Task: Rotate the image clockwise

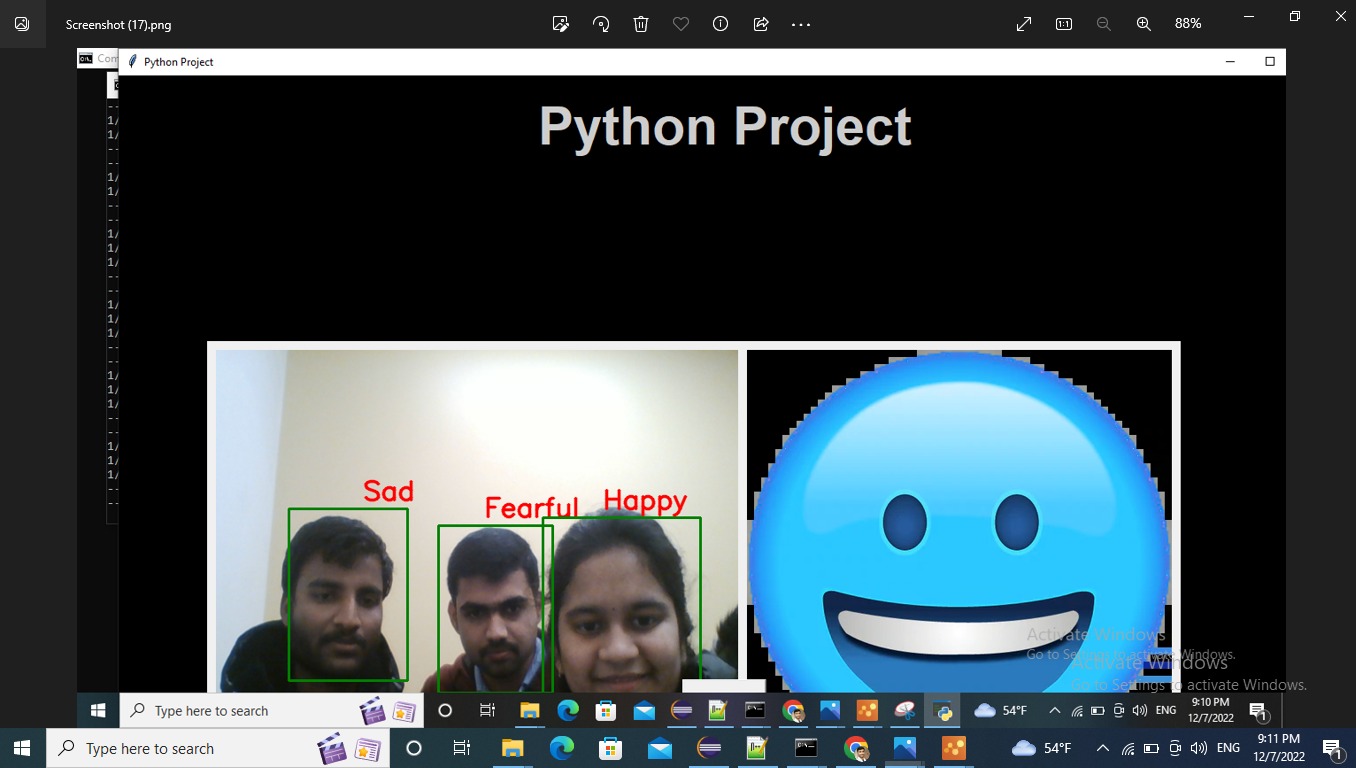Action: (601, 23)
